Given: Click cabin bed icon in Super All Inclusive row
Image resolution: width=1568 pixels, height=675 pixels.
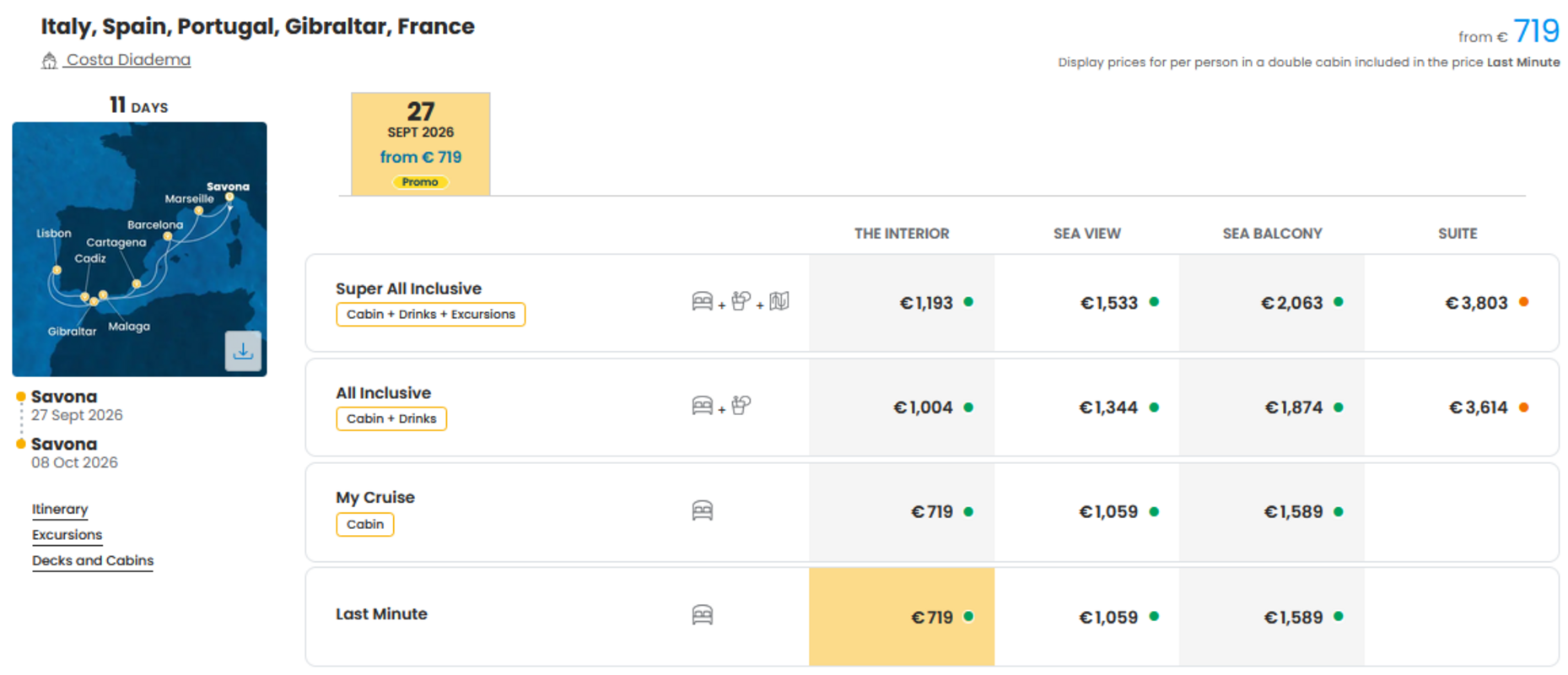Looking at the screenshot, I should (702, 301).
